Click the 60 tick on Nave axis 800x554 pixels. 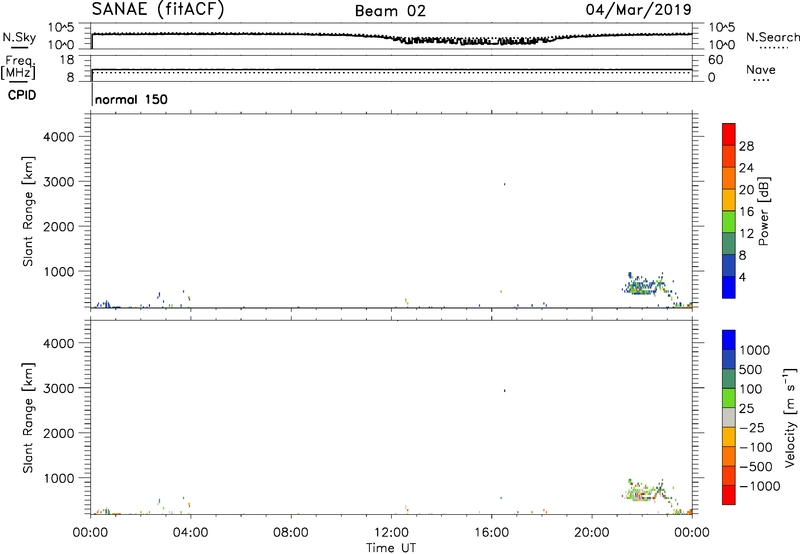pos(715,60)
